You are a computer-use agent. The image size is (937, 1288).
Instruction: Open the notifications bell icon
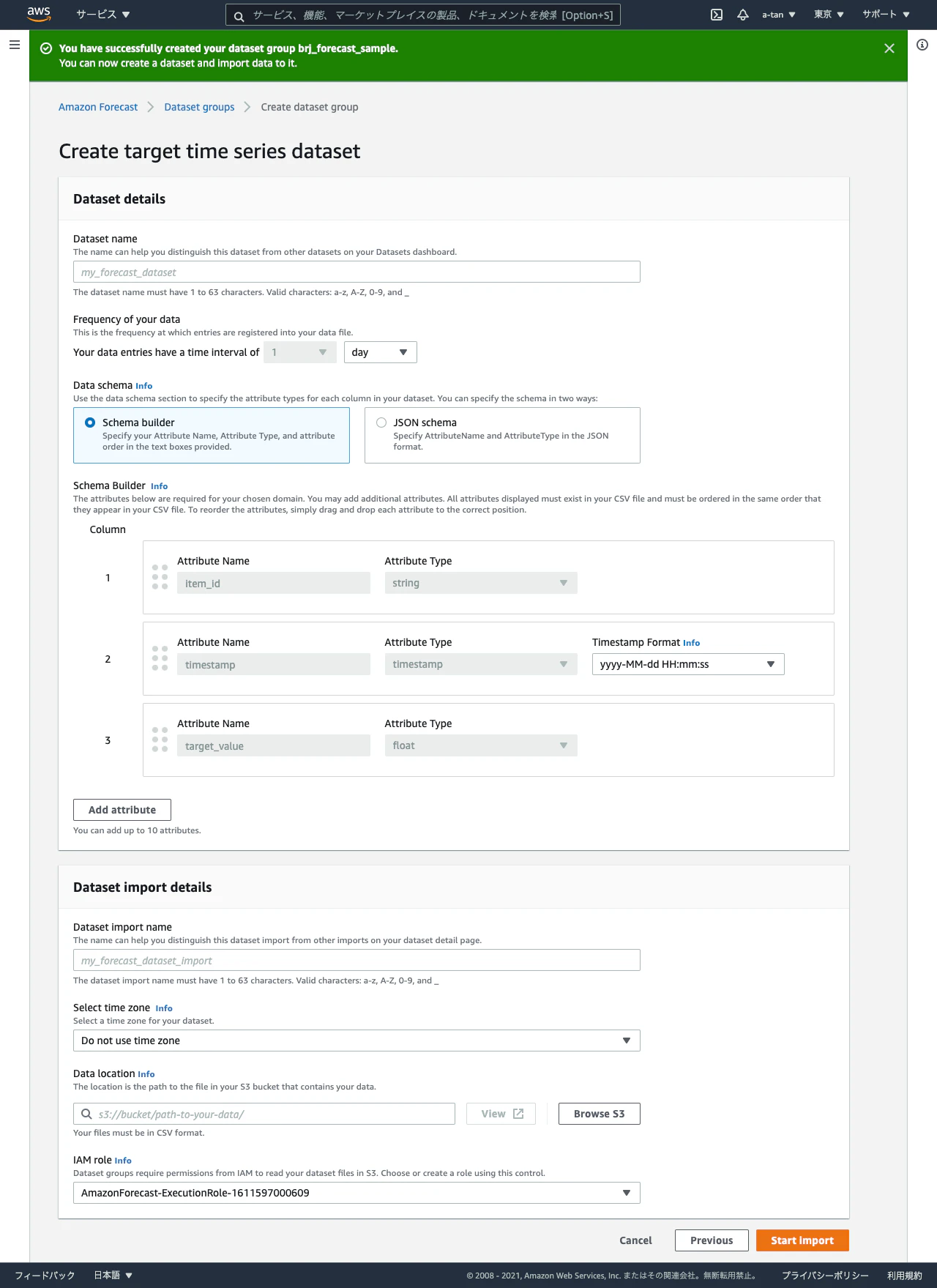pyautogui.click(x=743, y=15)
